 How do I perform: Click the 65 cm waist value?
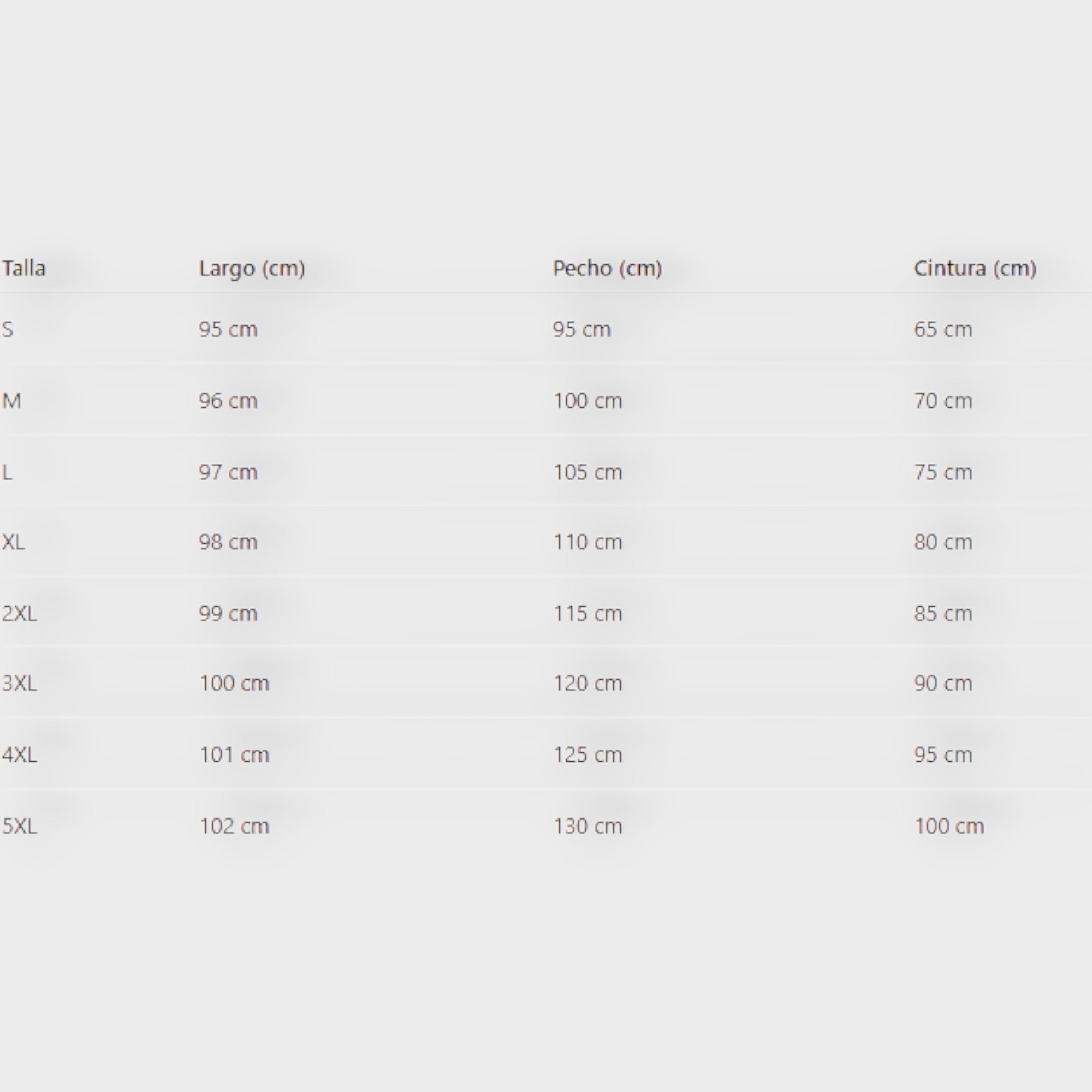[943, 329]
